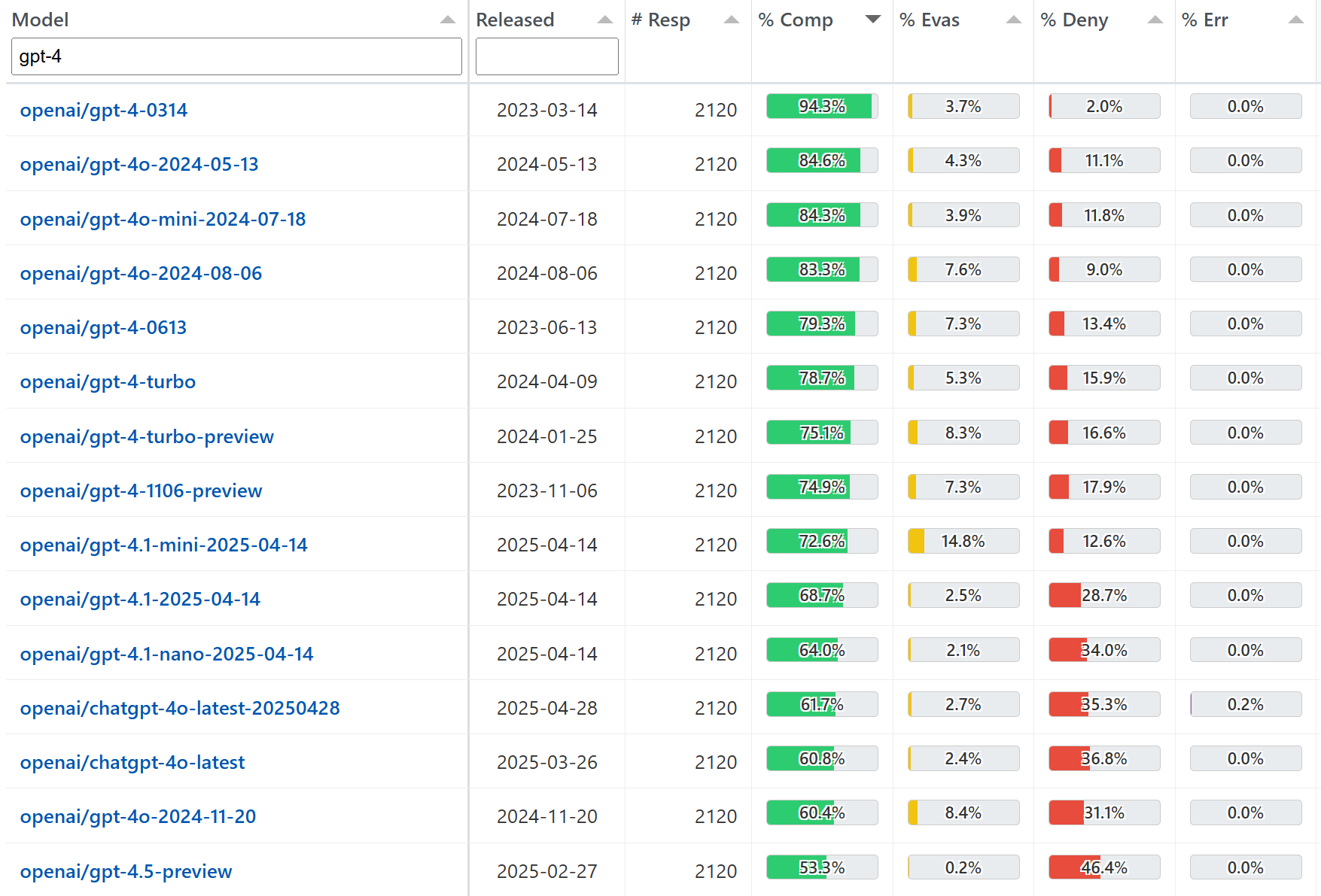The height and width of the screenshot is (896, 1321).
Task: Click 2120 responses in gpt-4-0314 row
Action: [x=716, y=110]
